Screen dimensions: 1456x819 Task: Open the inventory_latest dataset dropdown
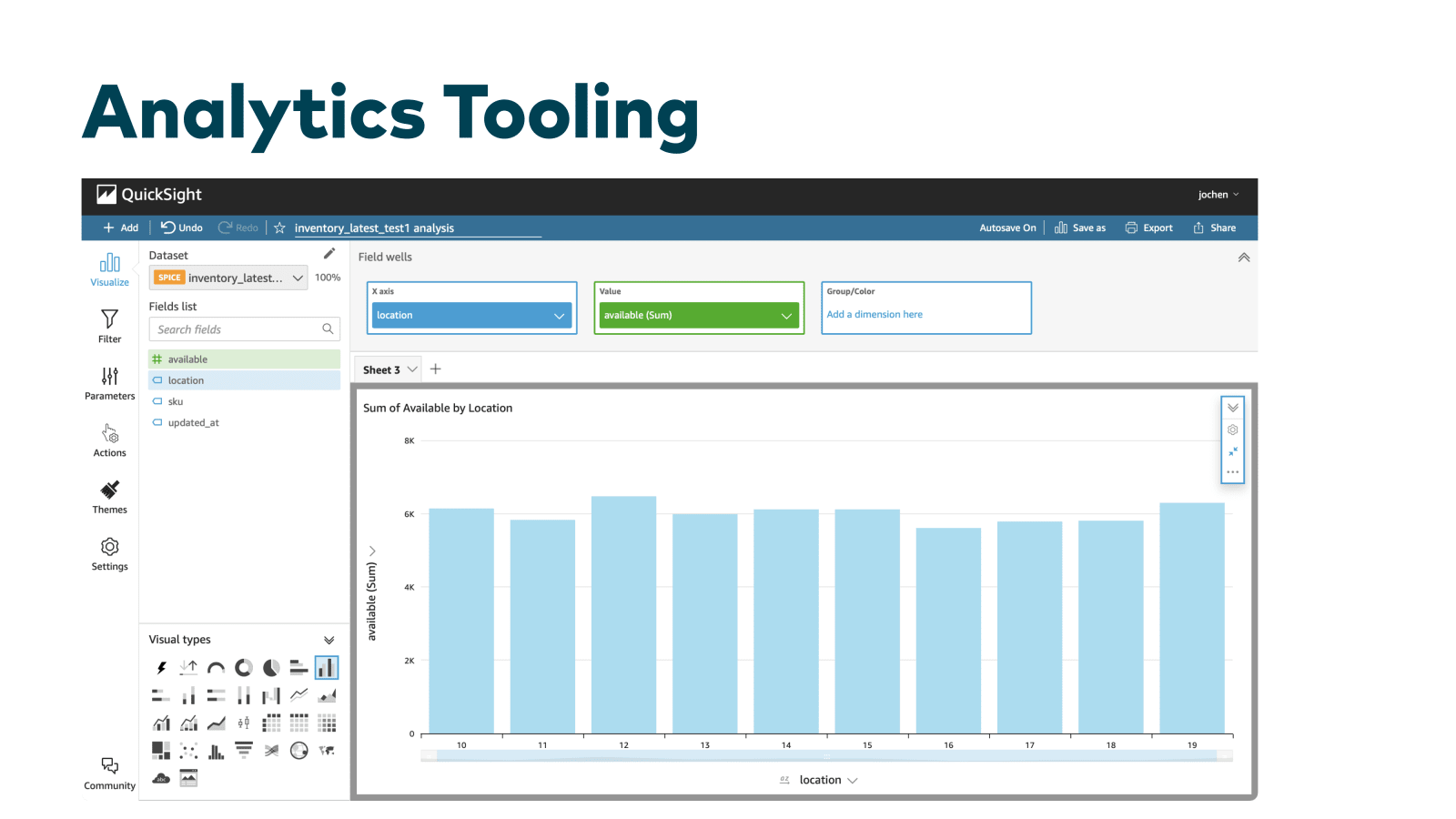point(227,278)
